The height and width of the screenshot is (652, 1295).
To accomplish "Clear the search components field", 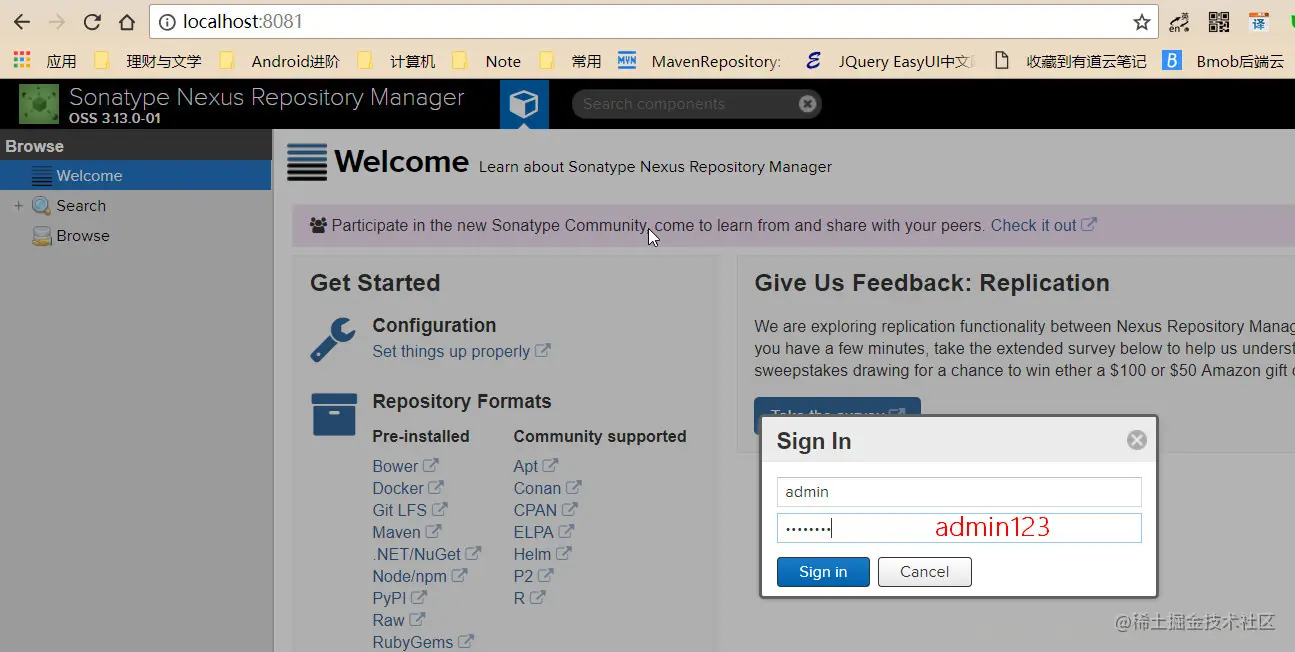I will coord(807,104).
